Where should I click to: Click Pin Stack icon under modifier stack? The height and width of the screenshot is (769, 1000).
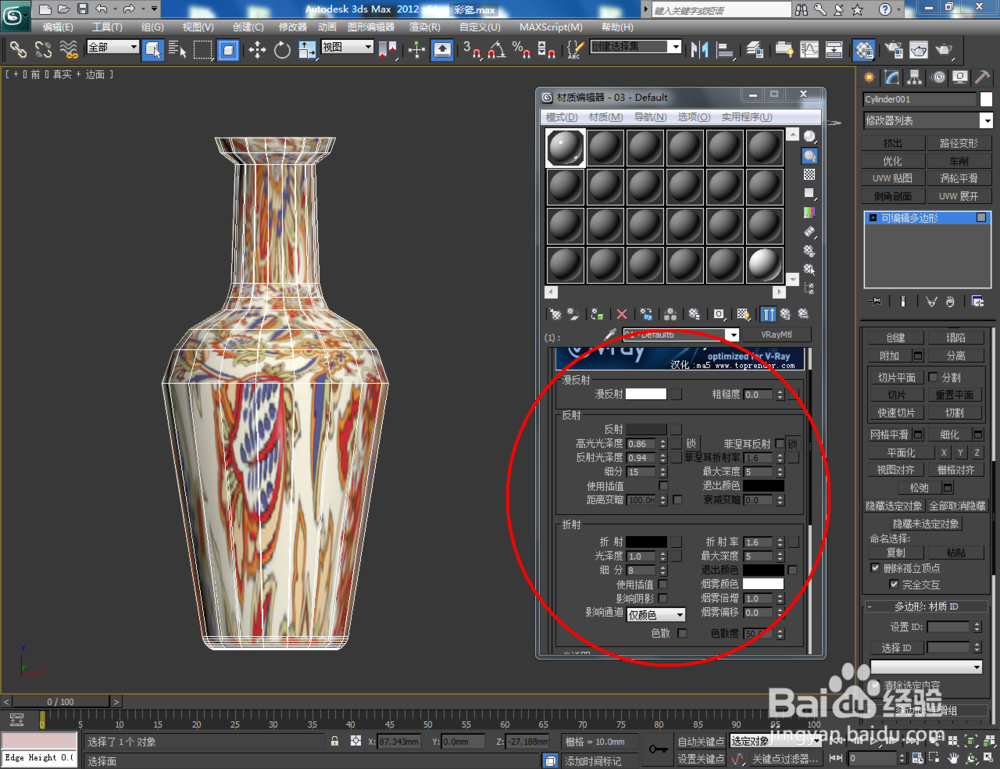pos(876,302)
